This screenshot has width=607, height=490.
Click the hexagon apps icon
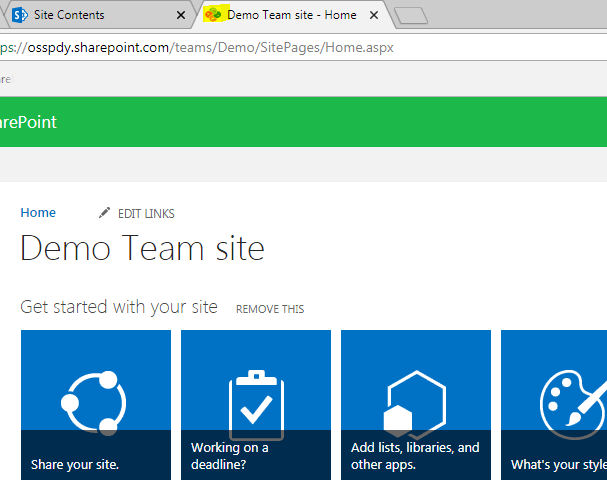[415, 405]
